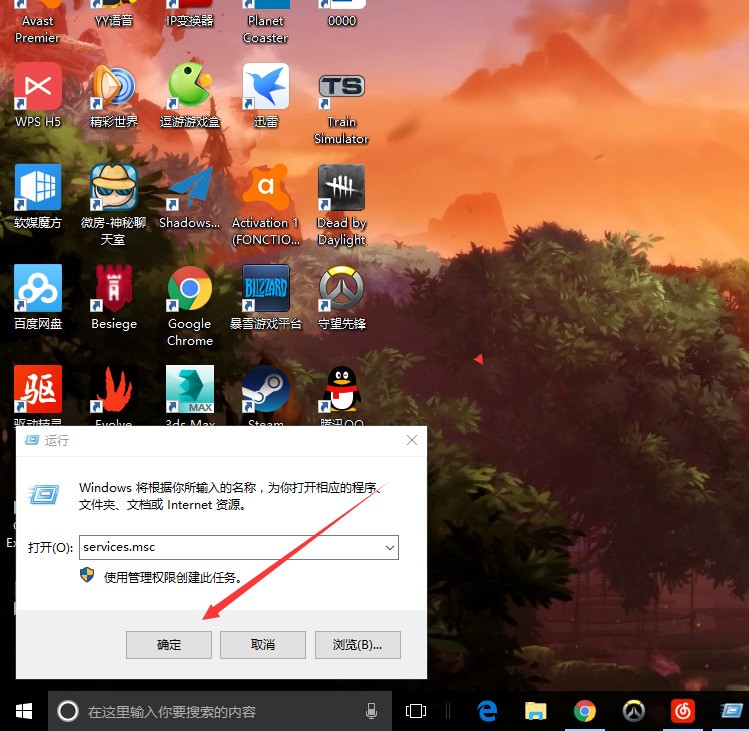Click the 取消 button in Run dialog
Screen dimensions: 749x731
(x=263, y=645)
